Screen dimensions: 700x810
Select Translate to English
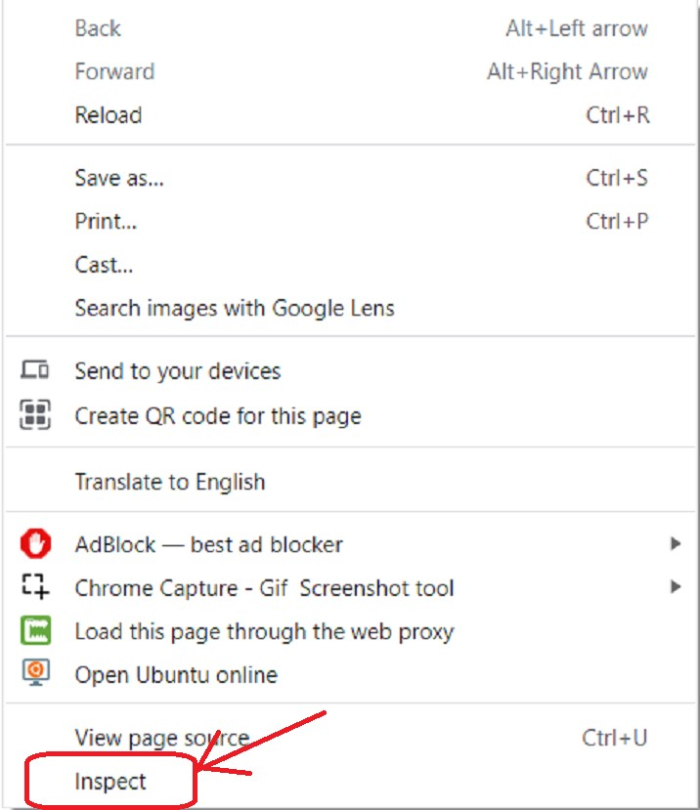(x=169, y=481)
